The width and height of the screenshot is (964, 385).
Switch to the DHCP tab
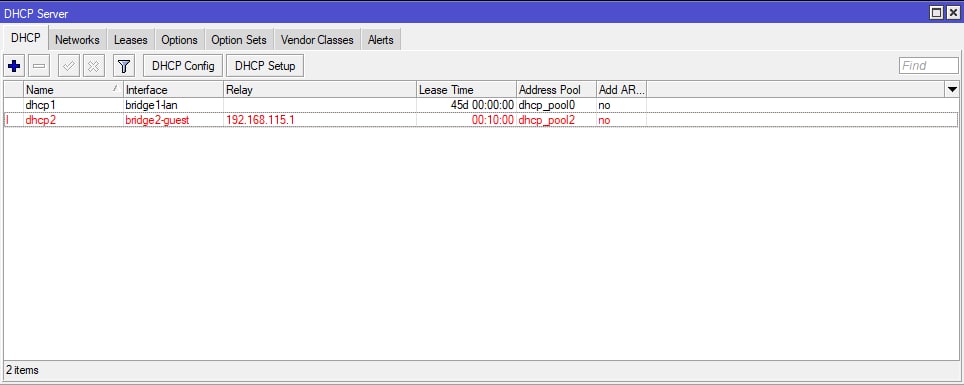pyautogui.click(x=26, y=38)
